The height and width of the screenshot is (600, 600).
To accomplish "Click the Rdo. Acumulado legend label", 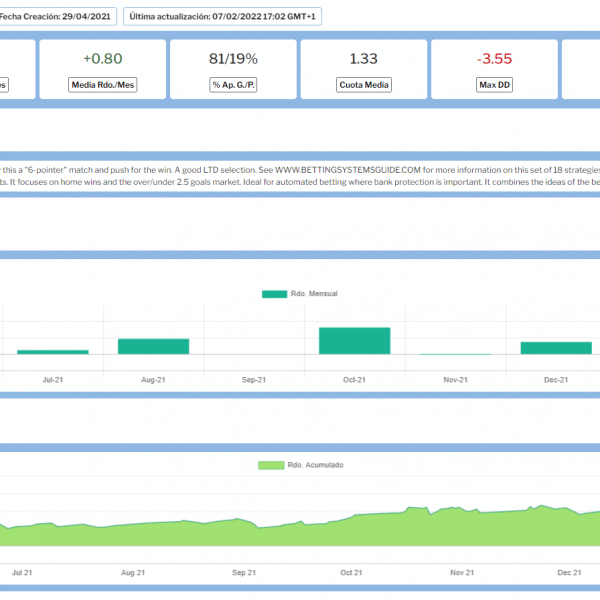I will tap(315, 465).
